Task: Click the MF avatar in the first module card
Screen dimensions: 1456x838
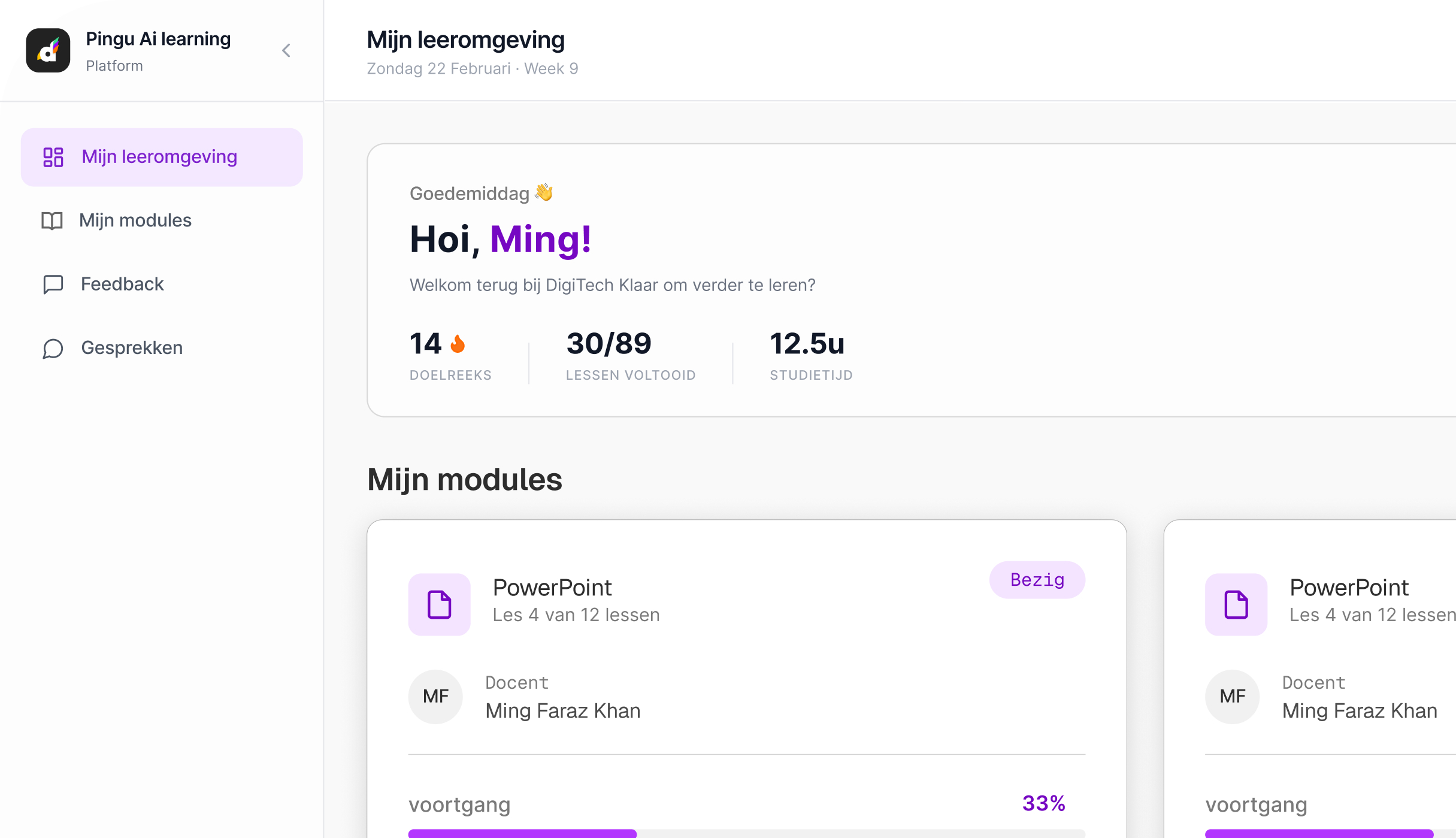Action: 435,697
